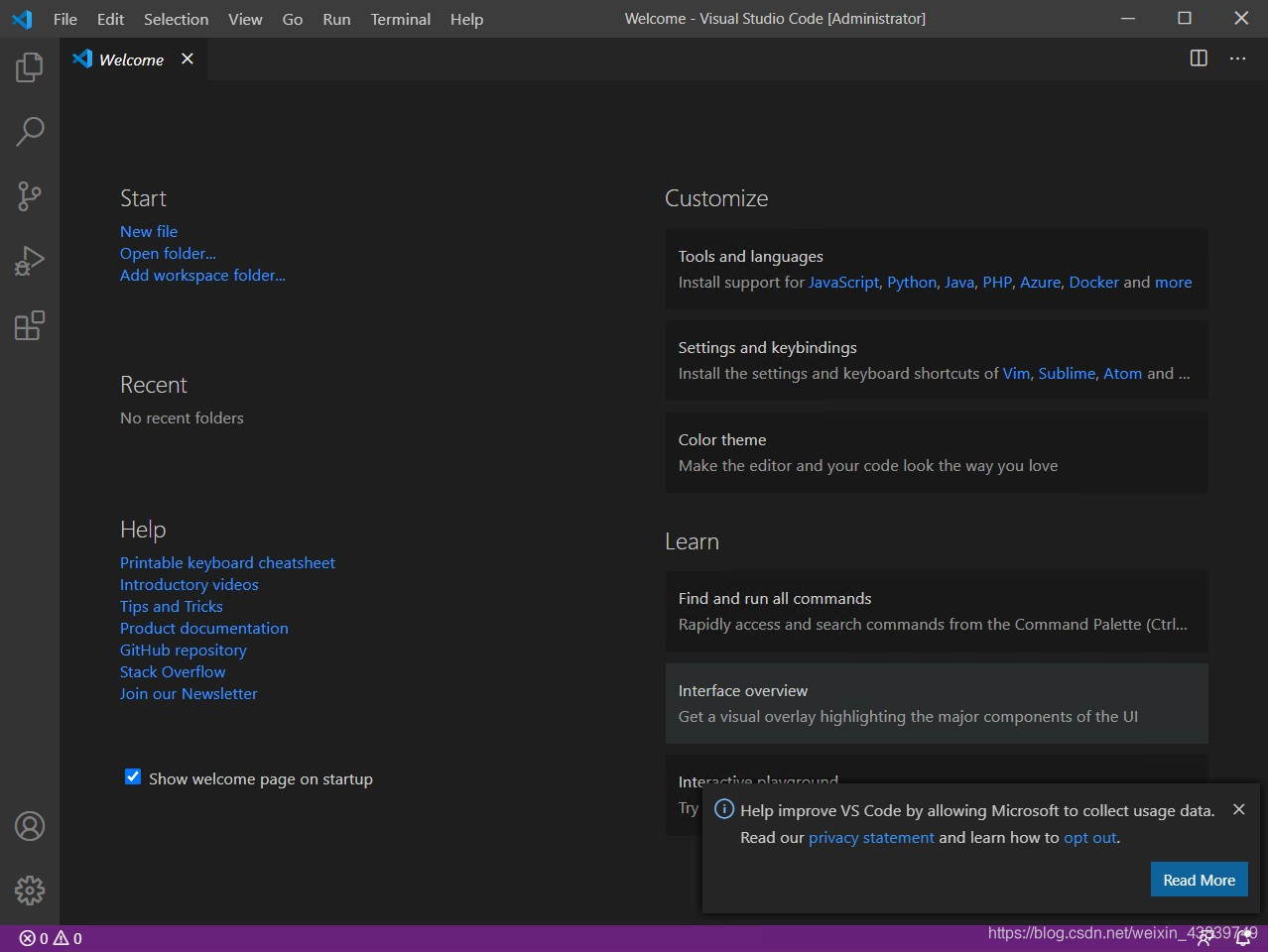Click the opt out link
Screen dimensions: 1268x952
coord(1089,837)
